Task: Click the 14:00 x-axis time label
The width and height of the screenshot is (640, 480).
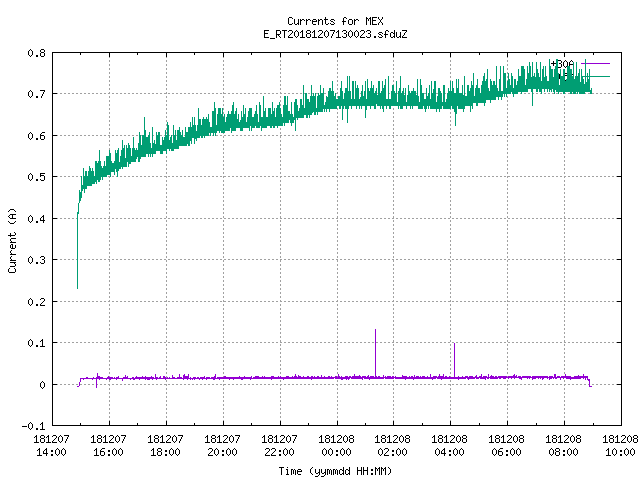Action: click(x=51, y=452)
